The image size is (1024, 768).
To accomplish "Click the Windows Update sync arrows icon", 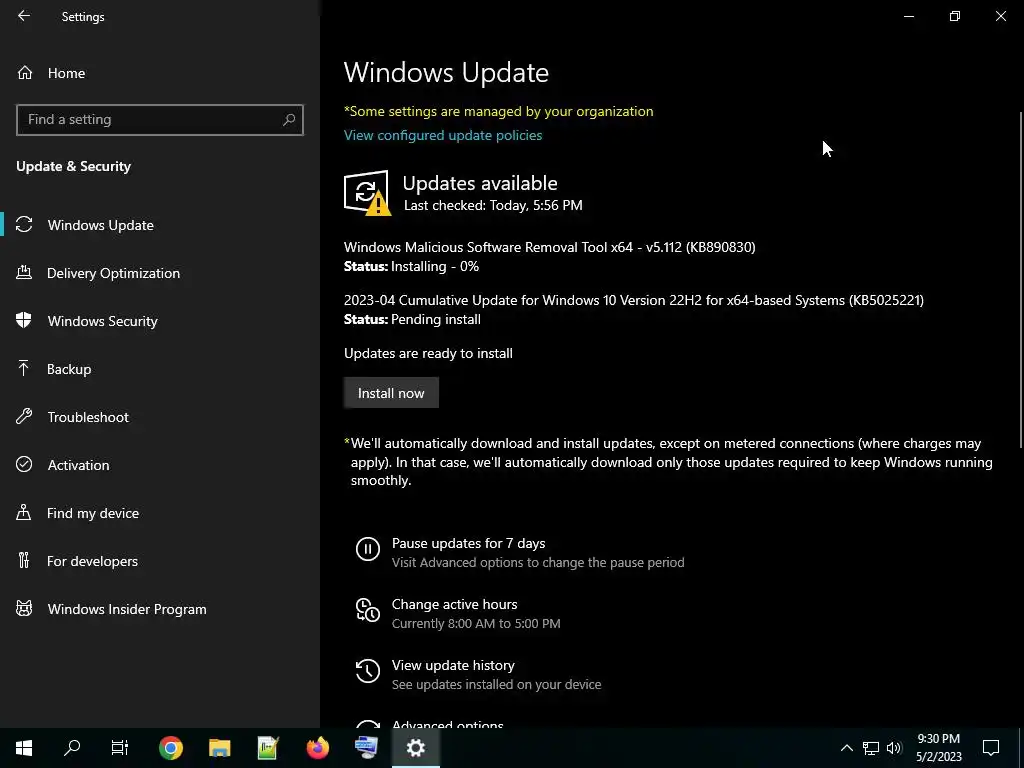I will tap(24, 224).
